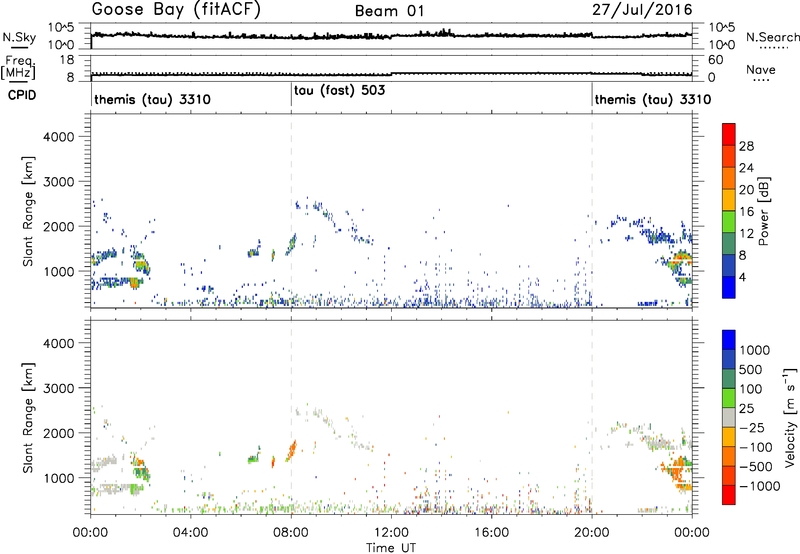Click the '20:00' time axis label
The image size is (800, 554).
592,533
